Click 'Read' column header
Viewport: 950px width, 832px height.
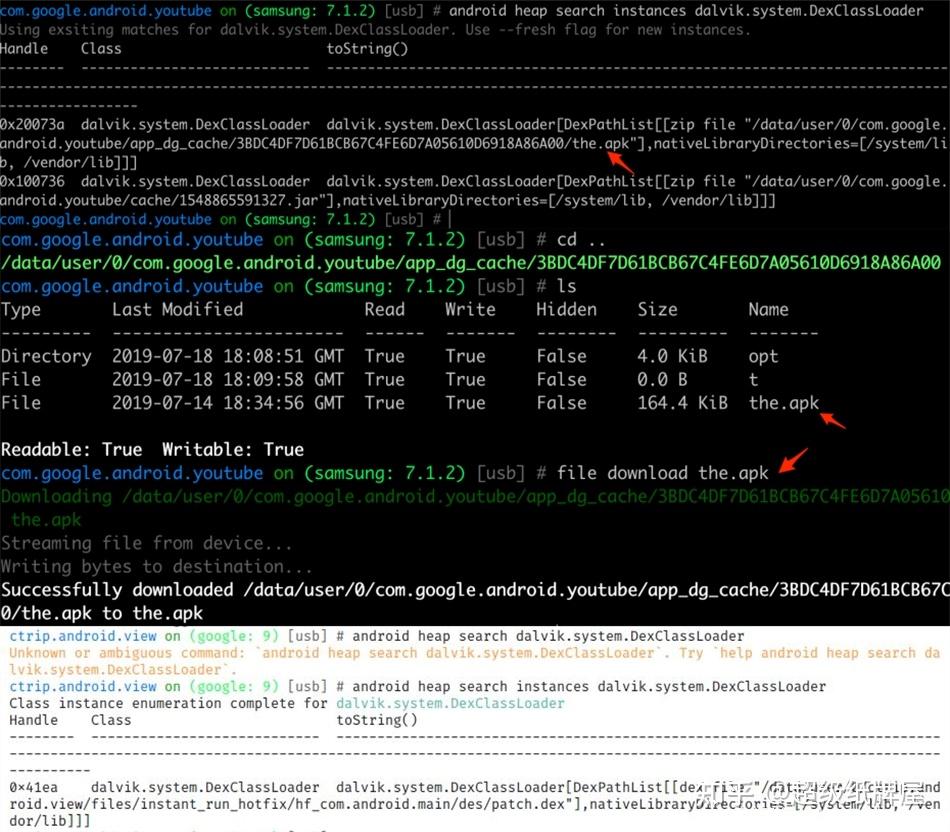pos(384,310)
